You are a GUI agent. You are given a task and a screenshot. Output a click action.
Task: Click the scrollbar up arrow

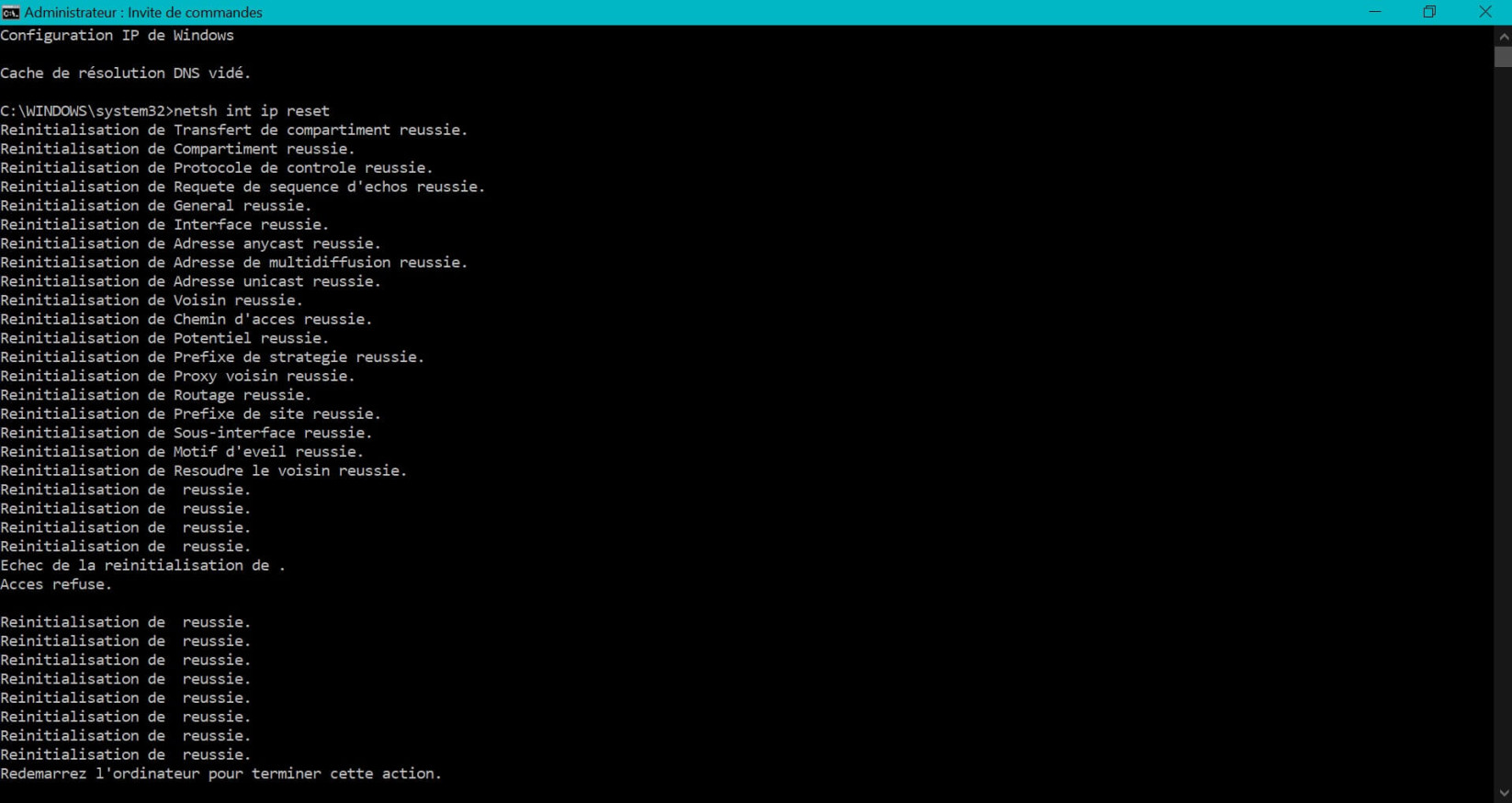[x=1503, y=36]
